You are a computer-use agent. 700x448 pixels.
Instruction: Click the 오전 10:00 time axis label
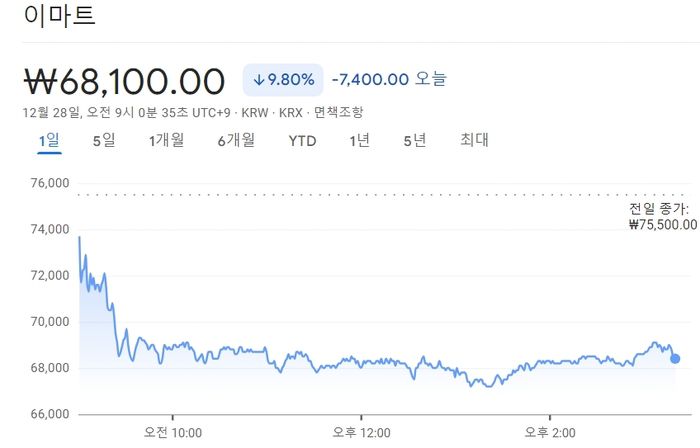173,432
